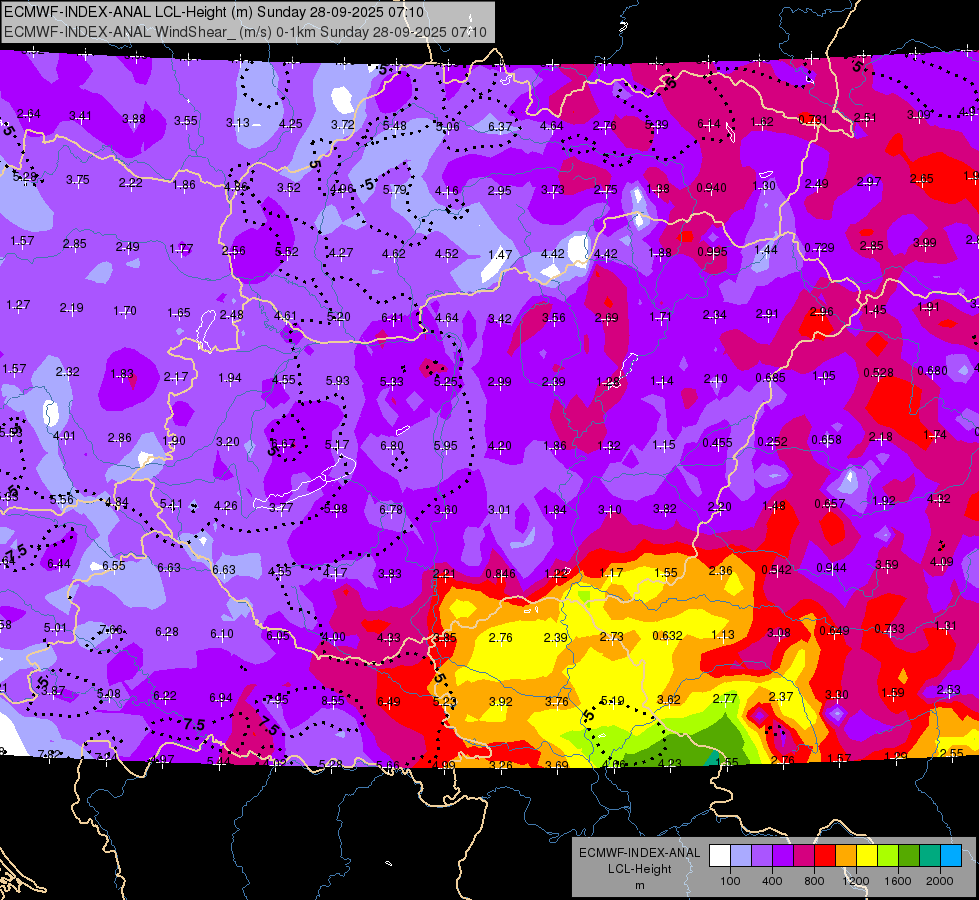Select the magenta legend swatch
The height and width of the screenshot is (900, 979).
[x=804, y=856]
